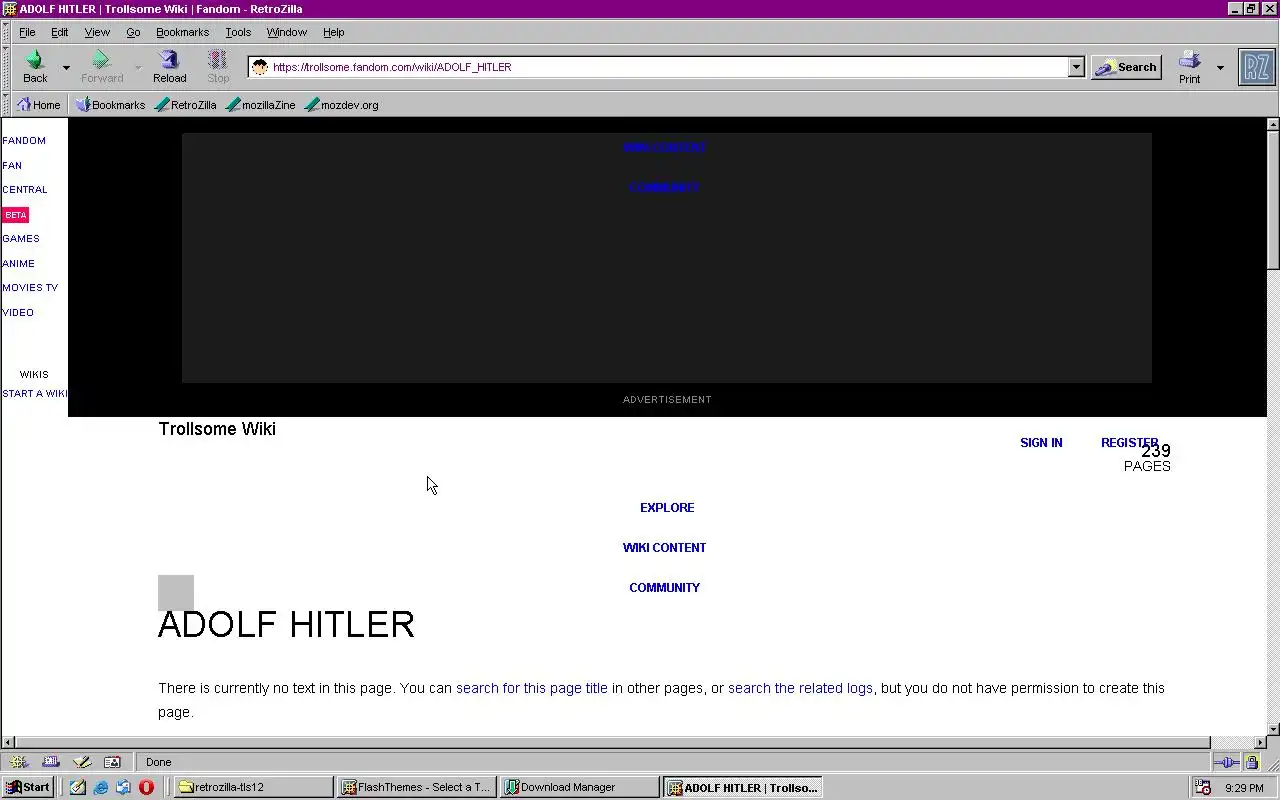Click the Trollsome Wiki title

pyautogui.click(x=217, y=429)
